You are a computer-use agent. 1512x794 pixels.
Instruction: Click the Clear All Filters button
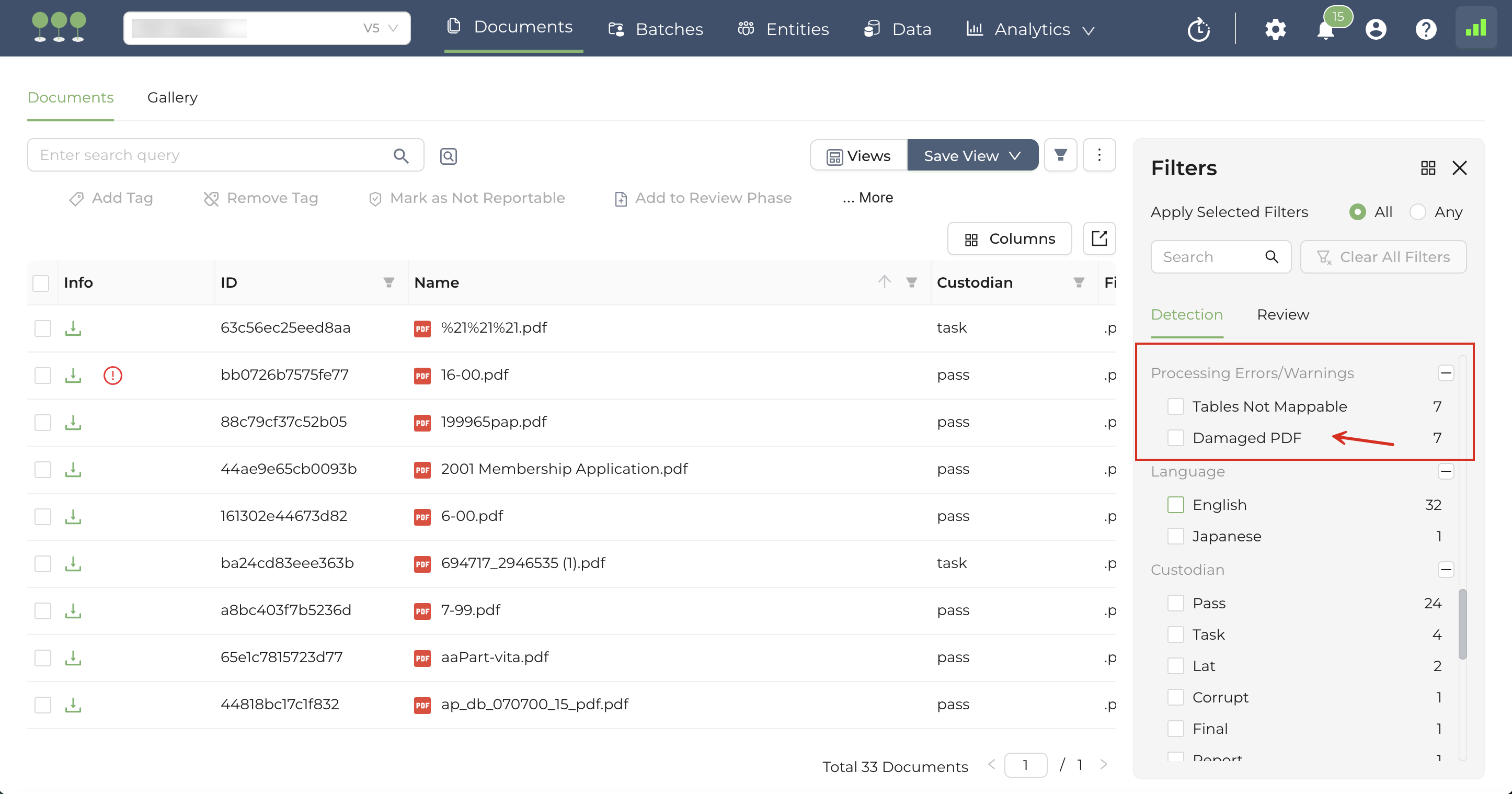1383,257
